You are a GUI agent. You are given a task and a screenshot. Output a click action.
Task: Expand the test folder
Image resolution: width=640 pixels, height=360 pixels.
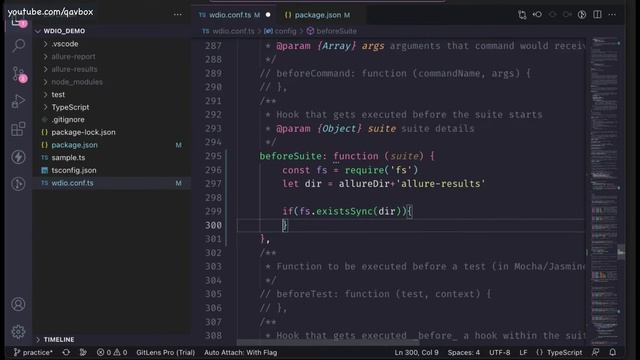(58, 94)
